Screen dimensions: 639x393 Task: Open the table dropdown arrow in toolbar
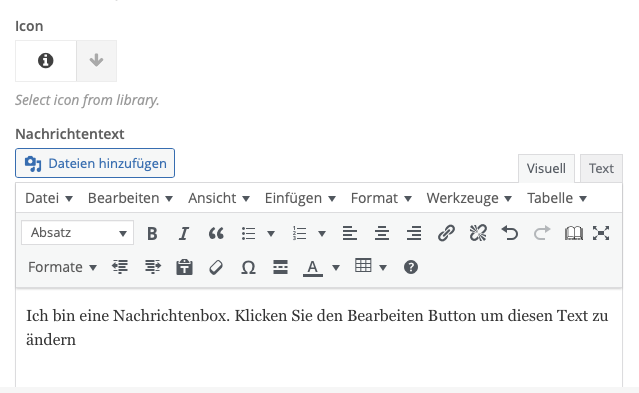pos(383,267)
